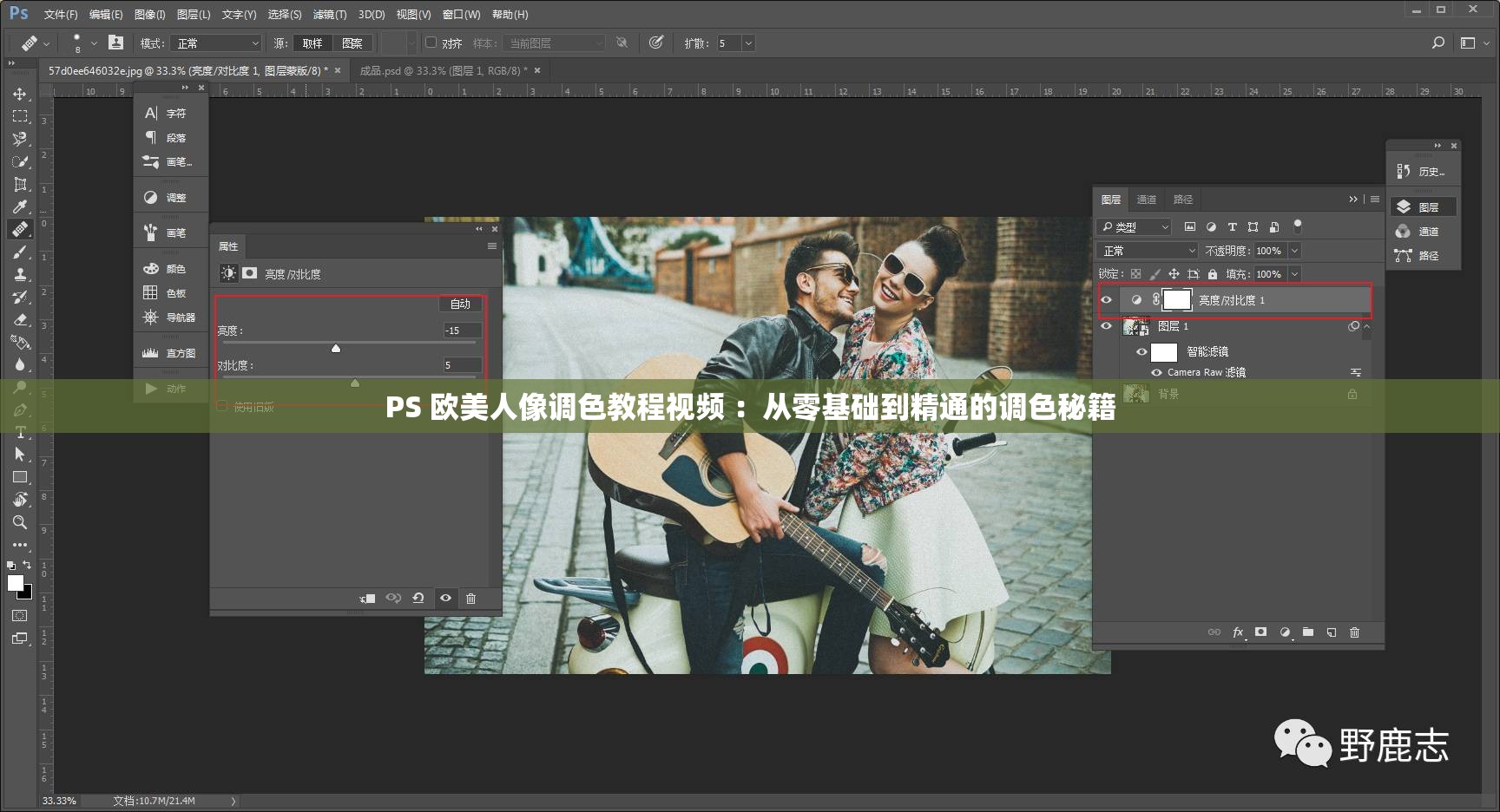Select the History Brush tool
This screenshot has width=1500, height=812.
point(20,297)
